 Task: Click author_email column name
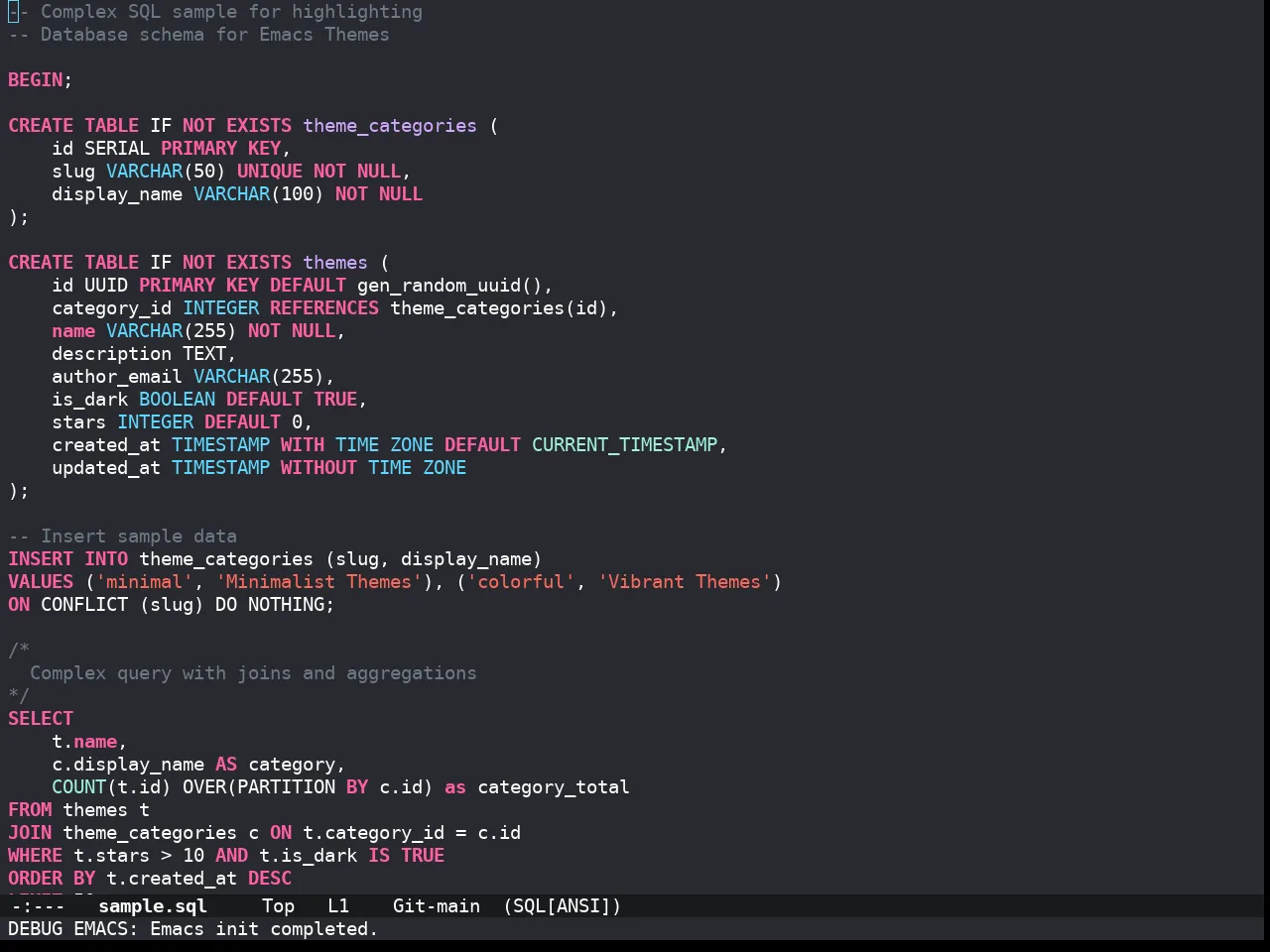tap(117, 376)
